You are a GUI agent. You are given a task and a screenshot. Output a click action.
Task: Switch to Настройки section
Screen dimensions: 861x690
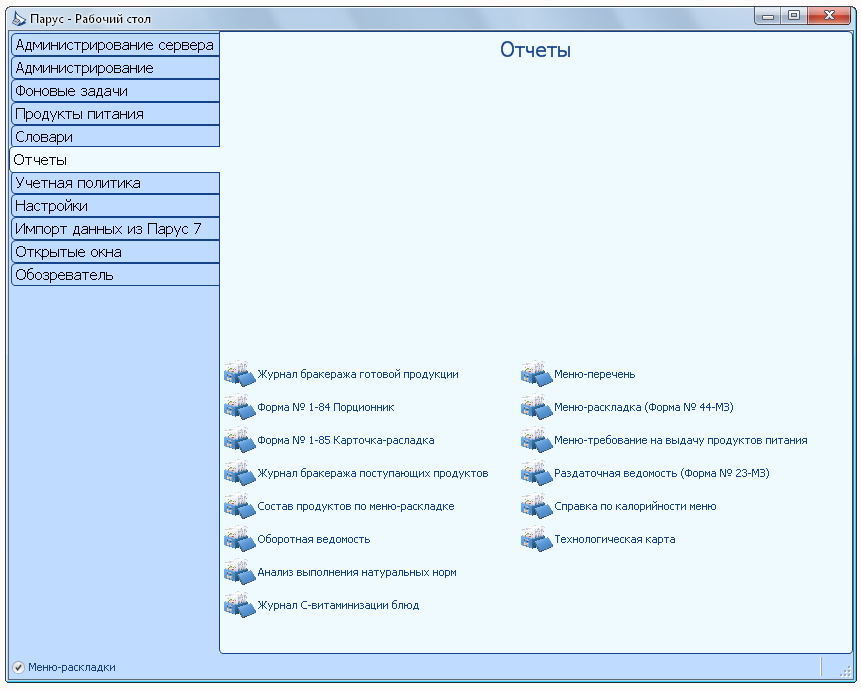pyautogui.click(x=115, y=206)
